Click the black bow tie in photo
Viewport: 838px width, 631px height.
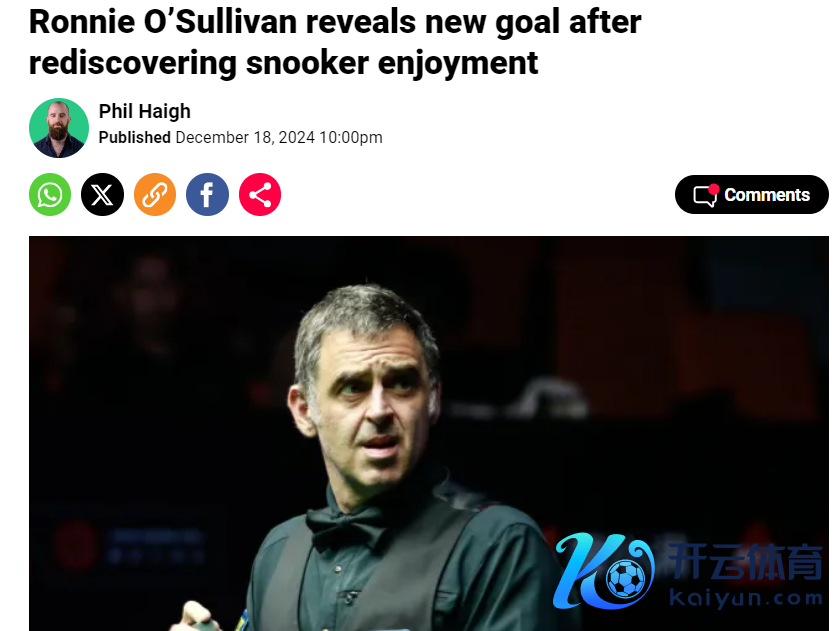(346, 526)
